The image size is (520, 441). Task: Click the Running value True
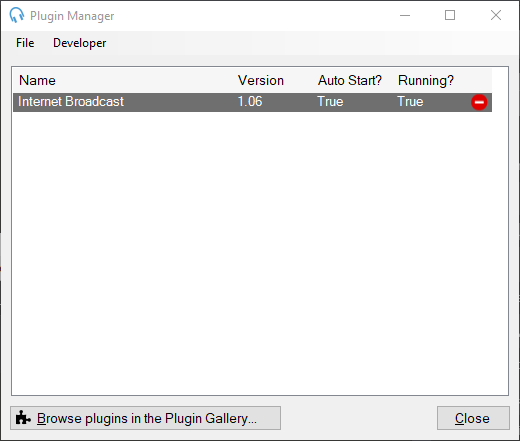(410, 102)
